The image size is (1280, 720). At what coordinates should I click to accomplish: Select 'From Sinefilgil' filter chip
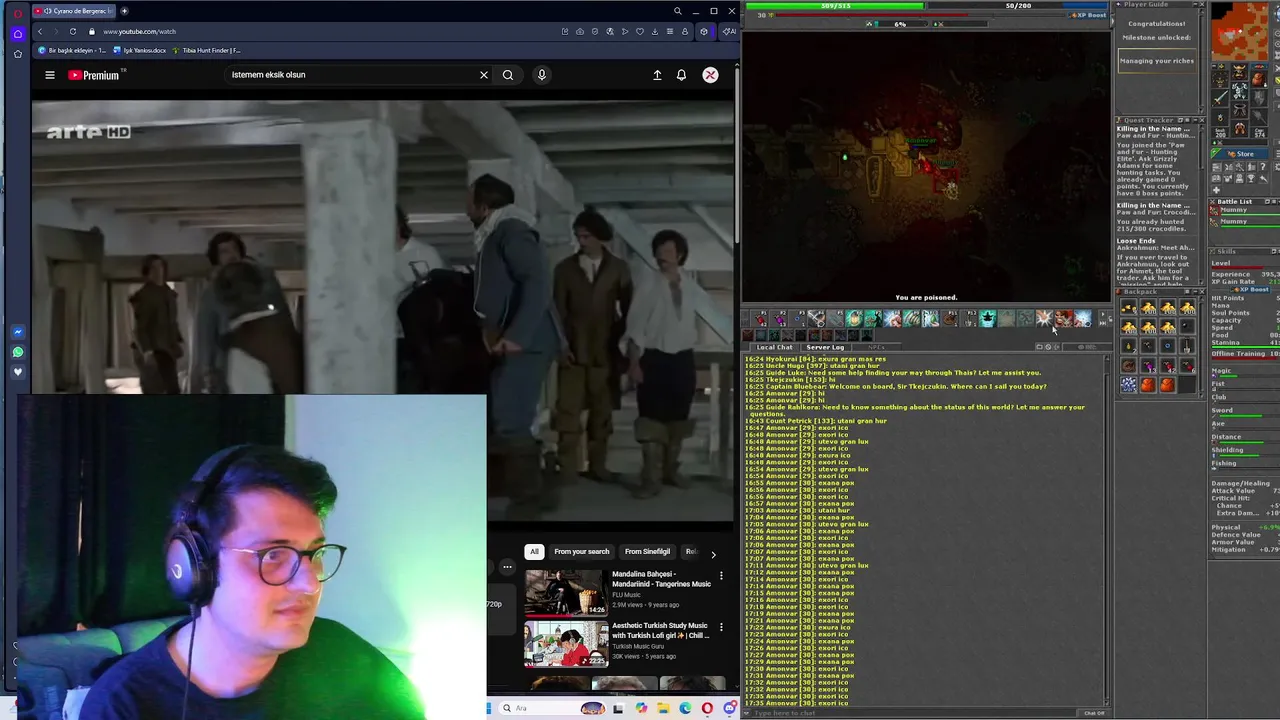tap(647, 552)
